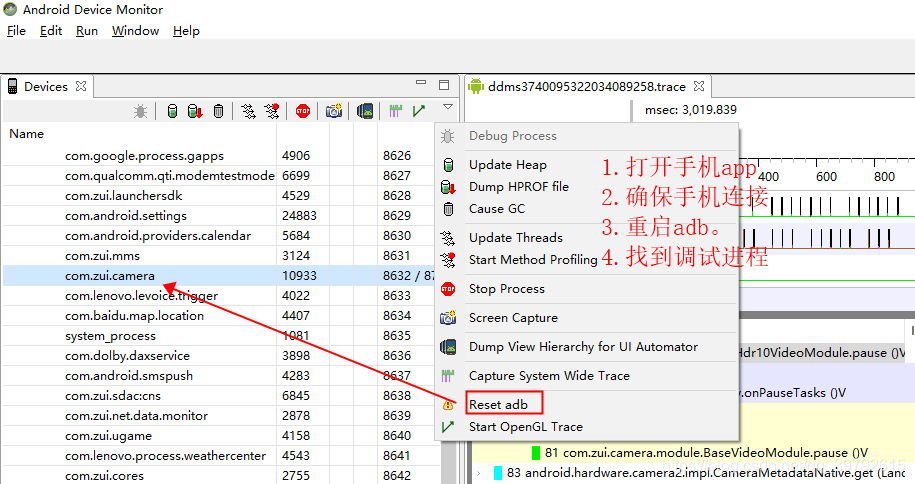This screenshot has height=484, width=915.
Task: Click the Reset adb warning icon in menu
Action: click(x=448, y=405)
